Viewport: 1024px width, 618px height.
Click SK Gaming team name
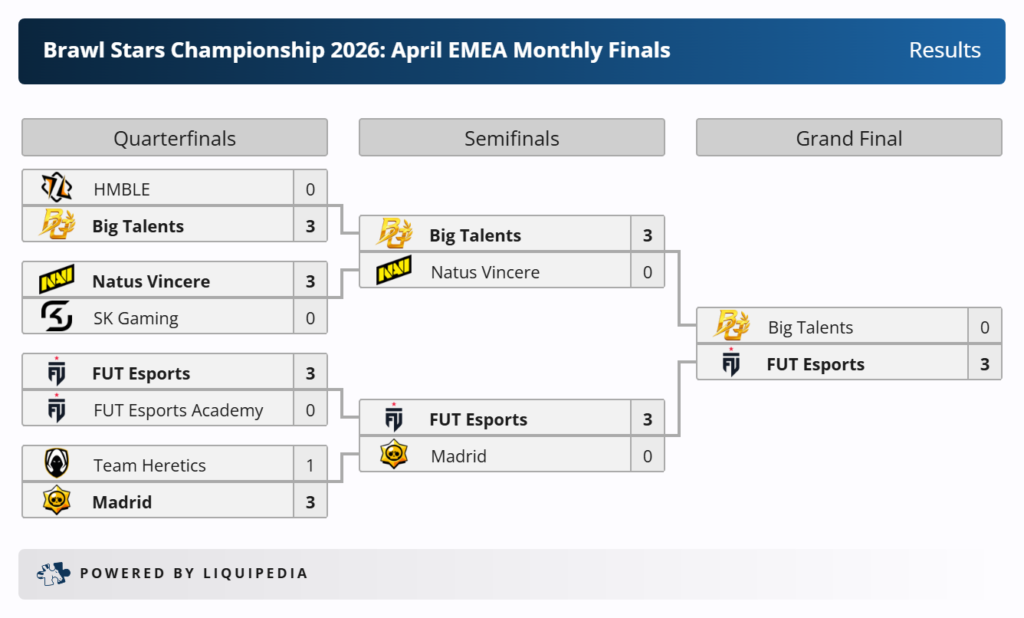click(x=136, y=318)
